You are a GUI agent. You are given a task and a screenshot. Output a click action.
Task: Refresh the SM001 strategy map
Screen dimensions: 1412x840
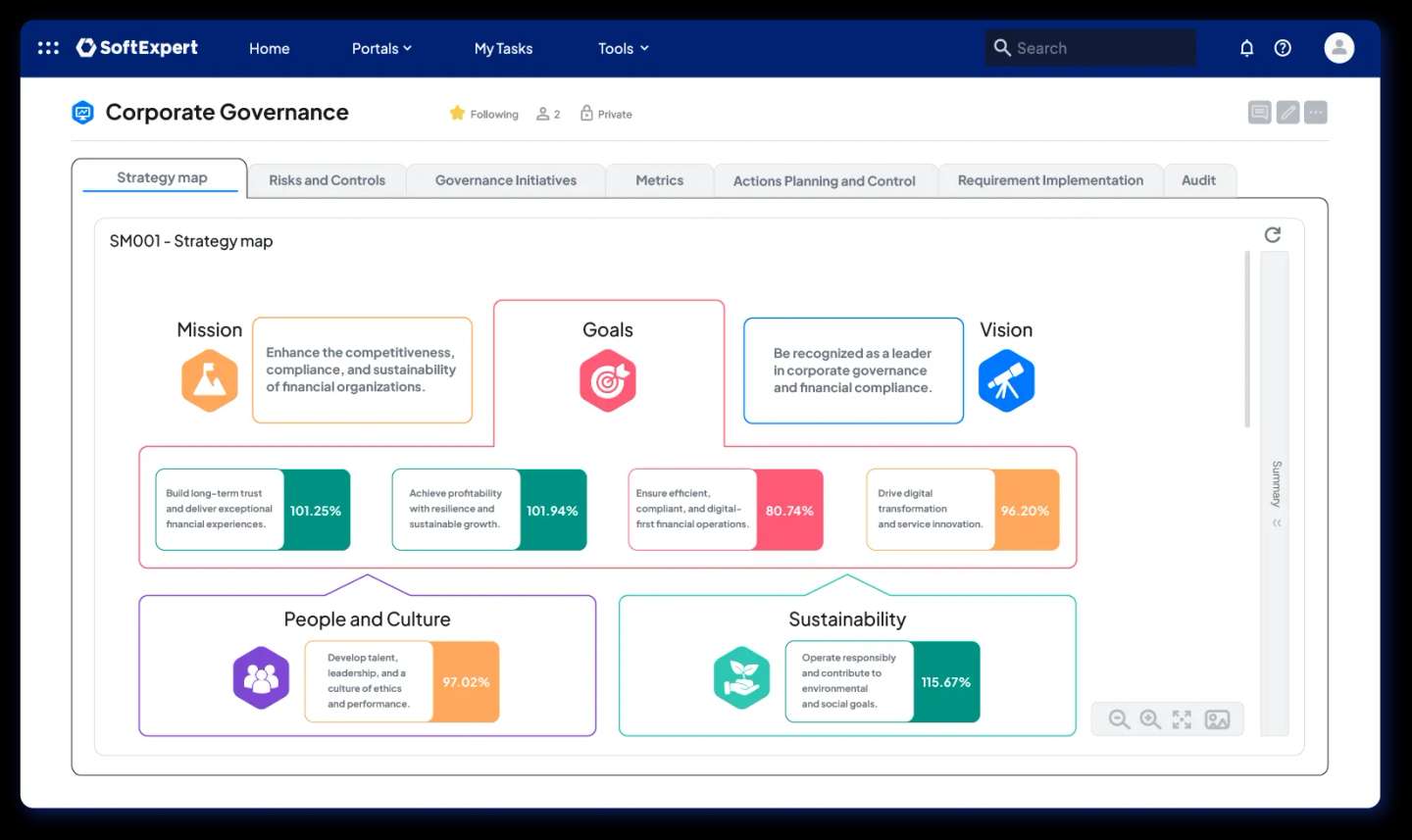pyautogui.click(x=1272, y=235)
